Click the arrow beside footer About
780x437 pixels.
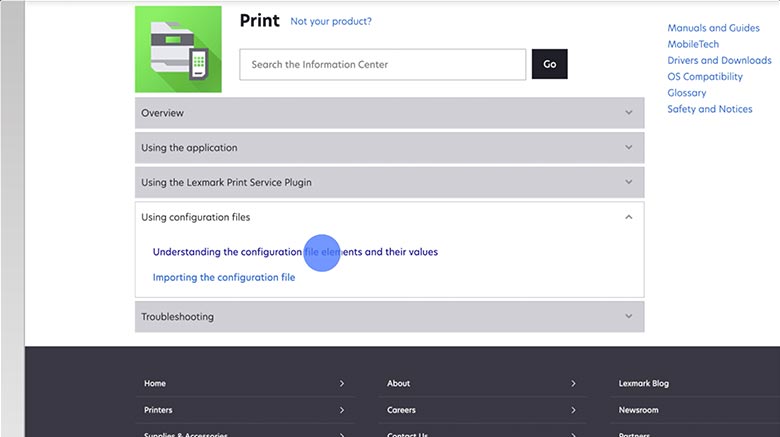tap(573, 383)
